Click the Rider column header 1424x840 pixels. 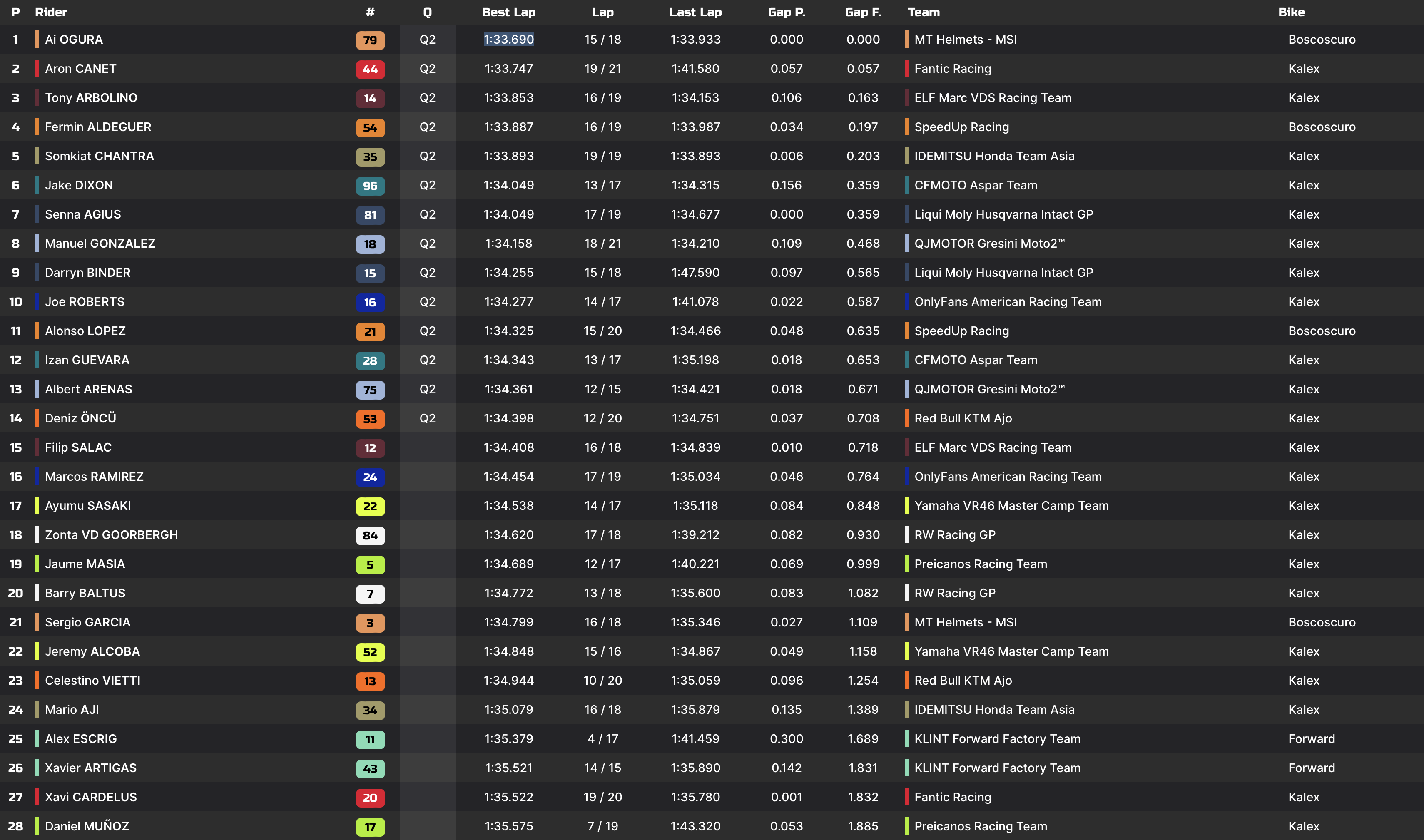pos(51,12)
